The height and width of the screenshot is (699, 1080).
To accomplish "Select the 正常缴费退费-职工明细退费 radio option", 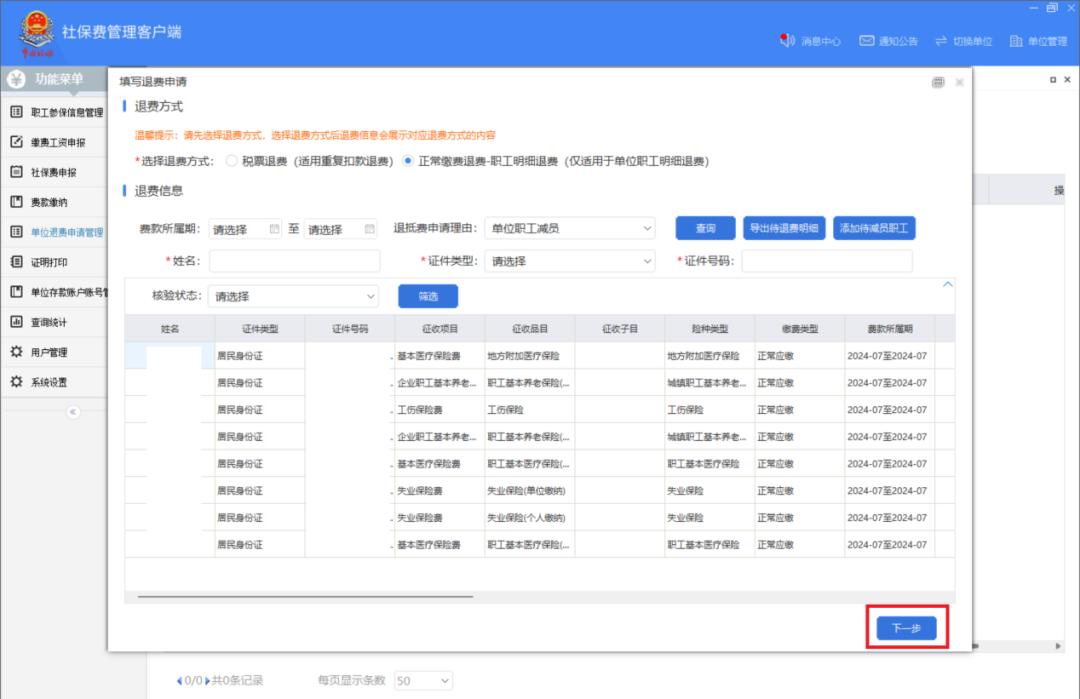I will pyautogui.click(x=408, y=161).
